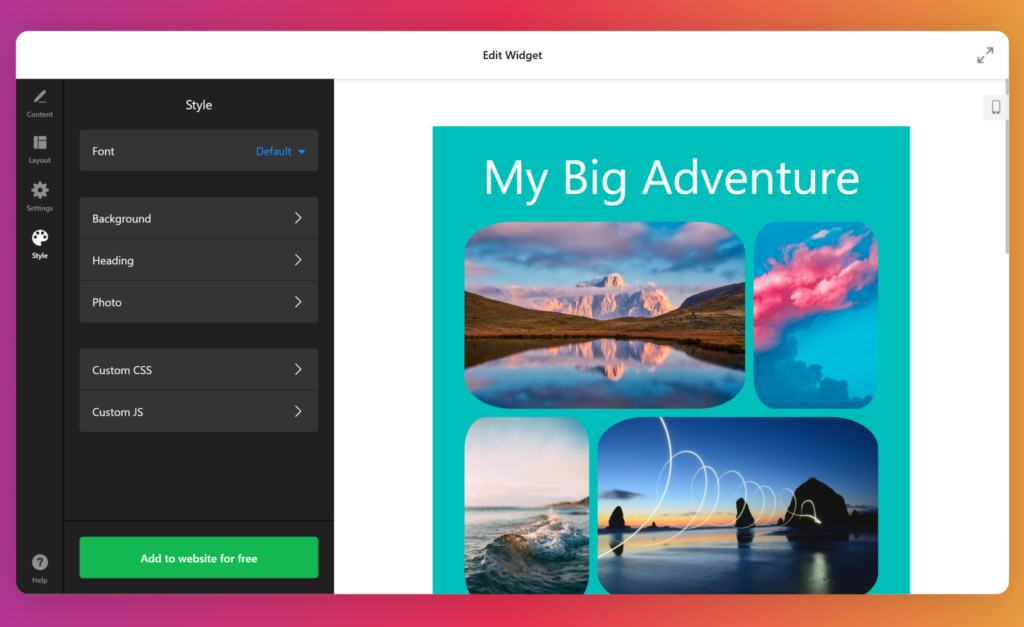Open the Custom JS editor
This screenshot has height=627, width=1024.
[x=198, y=411]
